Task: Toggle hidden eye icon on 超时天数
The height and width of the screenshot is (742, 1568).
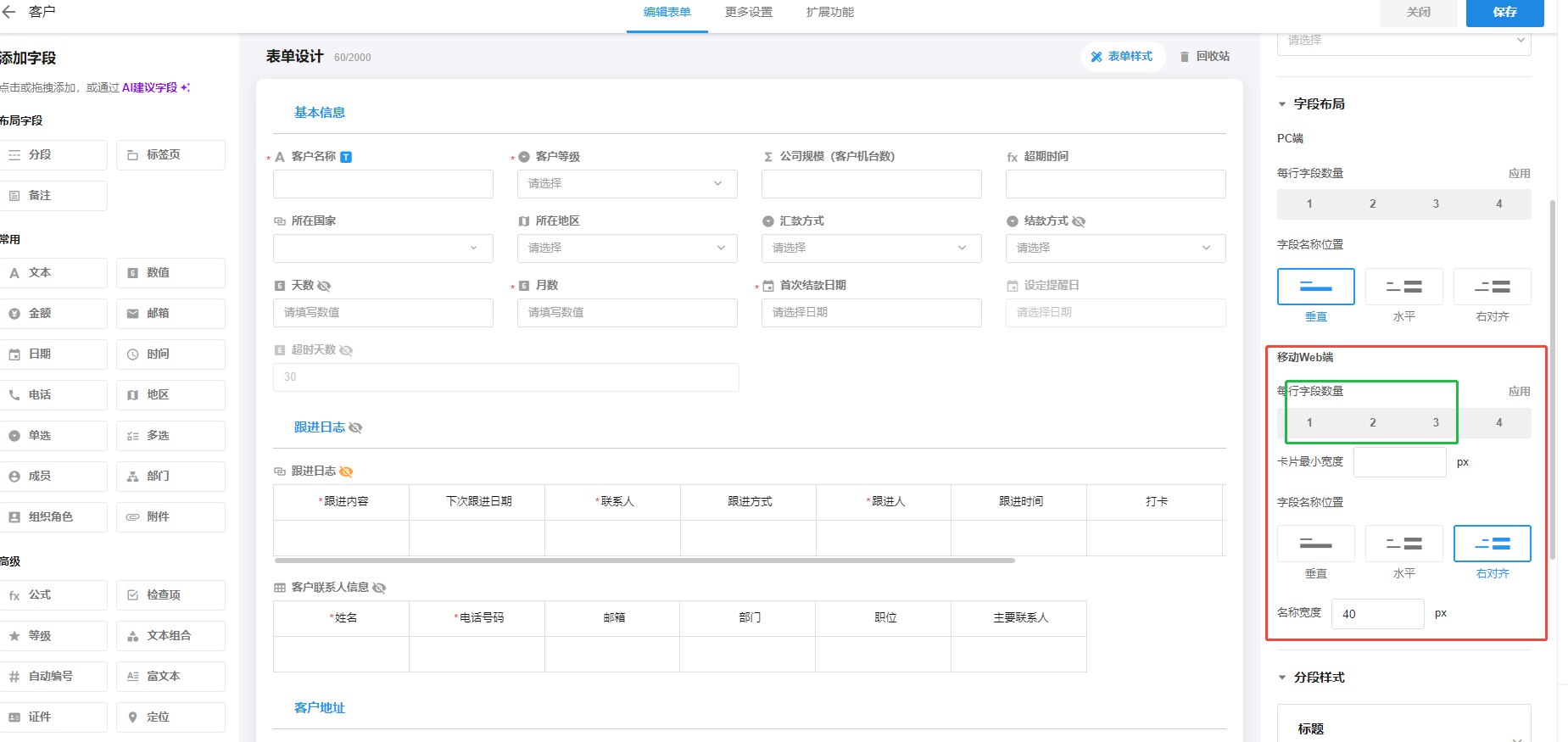Action: pyautogui.click(x=346, y=350)
